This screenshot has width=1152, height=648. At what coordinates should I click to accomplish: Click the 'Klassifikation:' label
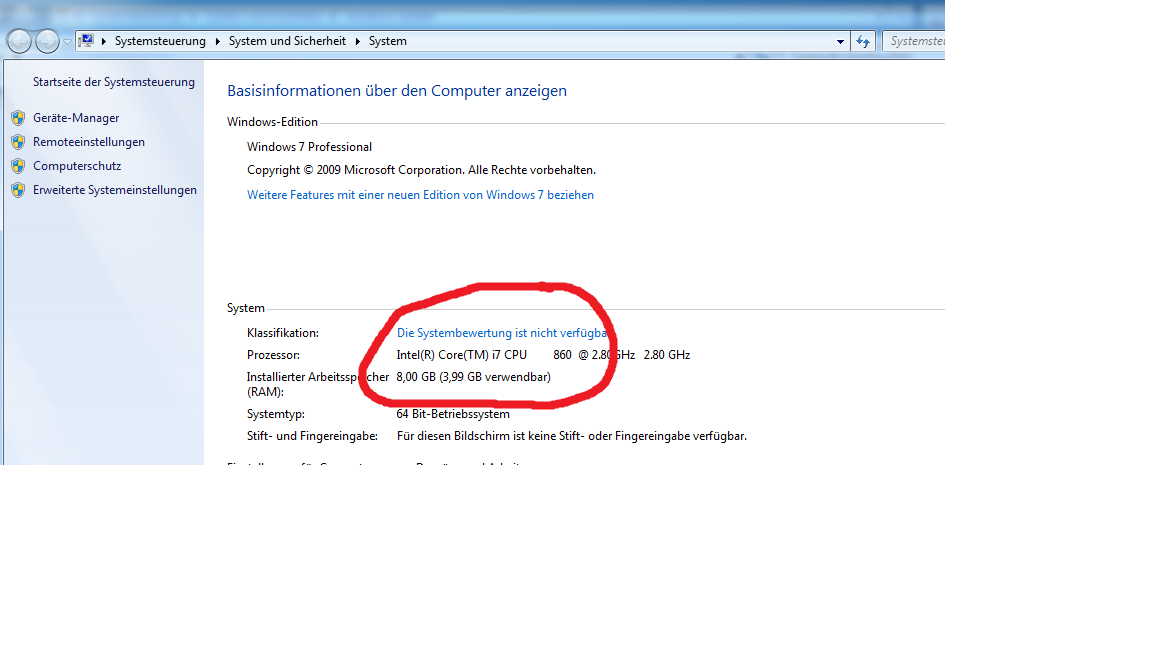pyautogui.click(x=283, y=333)
